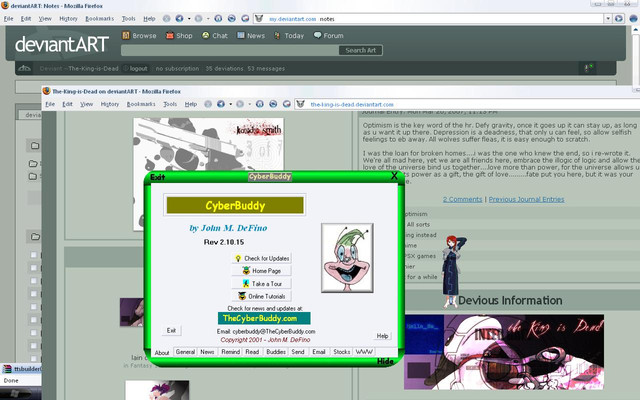The image size is (640, 400).
Task: Open the Browse section icon on deviantART
Action: tap(126, 36)
